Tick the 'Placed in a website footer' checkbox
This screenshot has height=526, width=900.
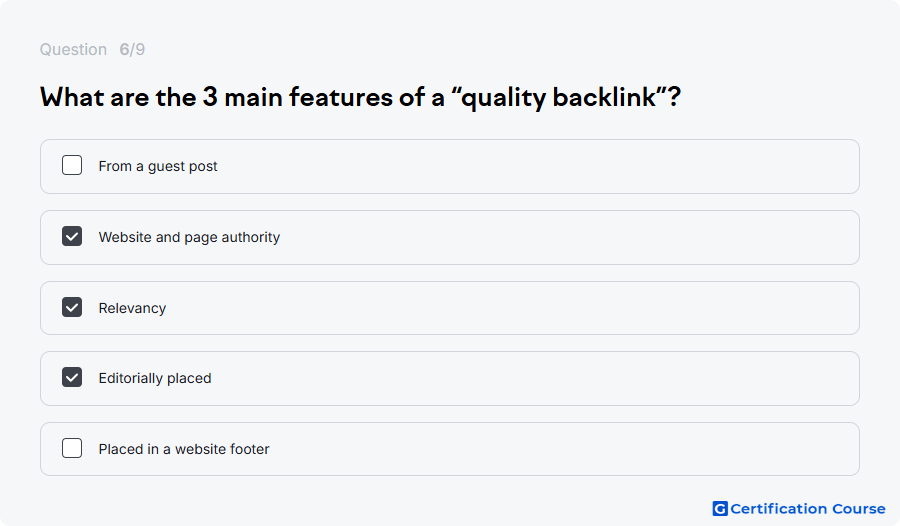click(x=72, y=448)
